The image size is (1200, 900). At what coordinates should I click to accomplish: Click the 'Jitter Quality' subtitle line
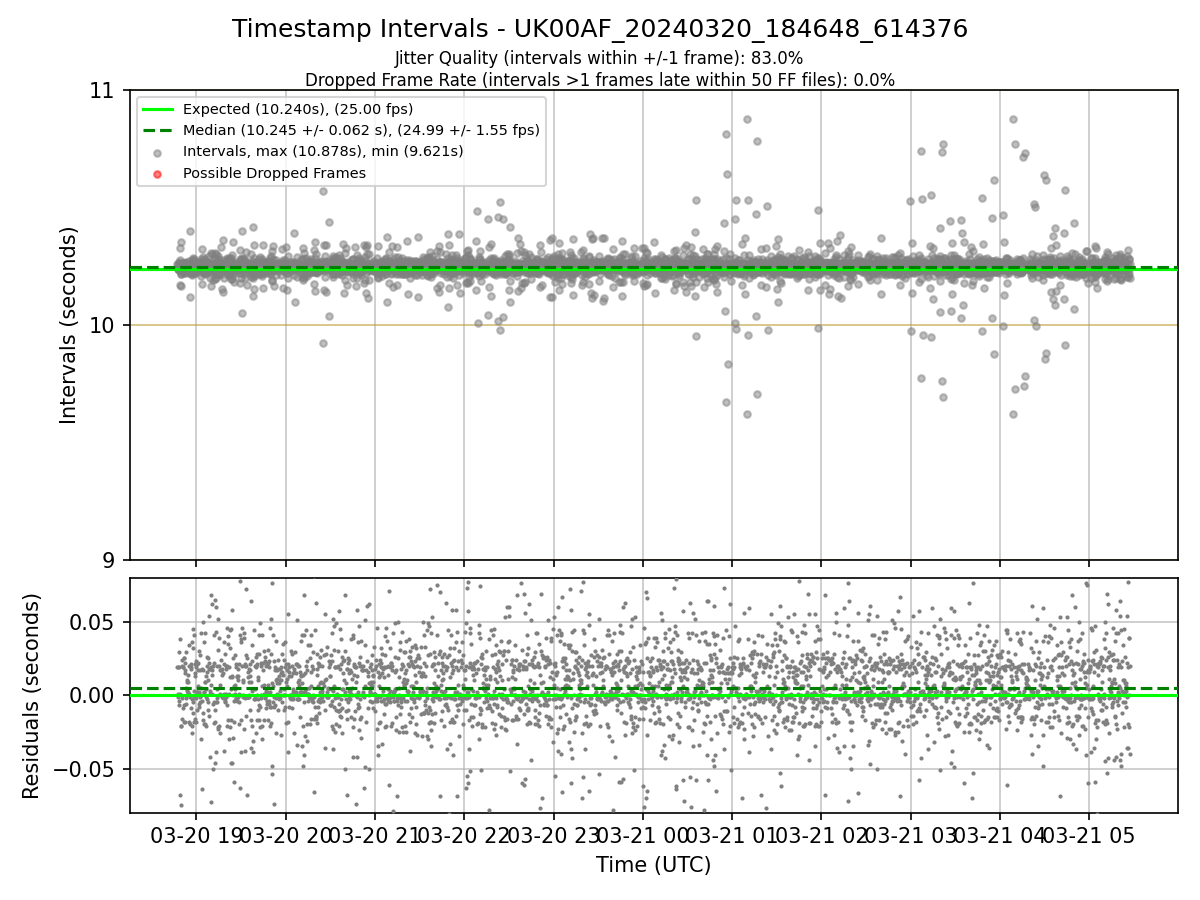599,58
